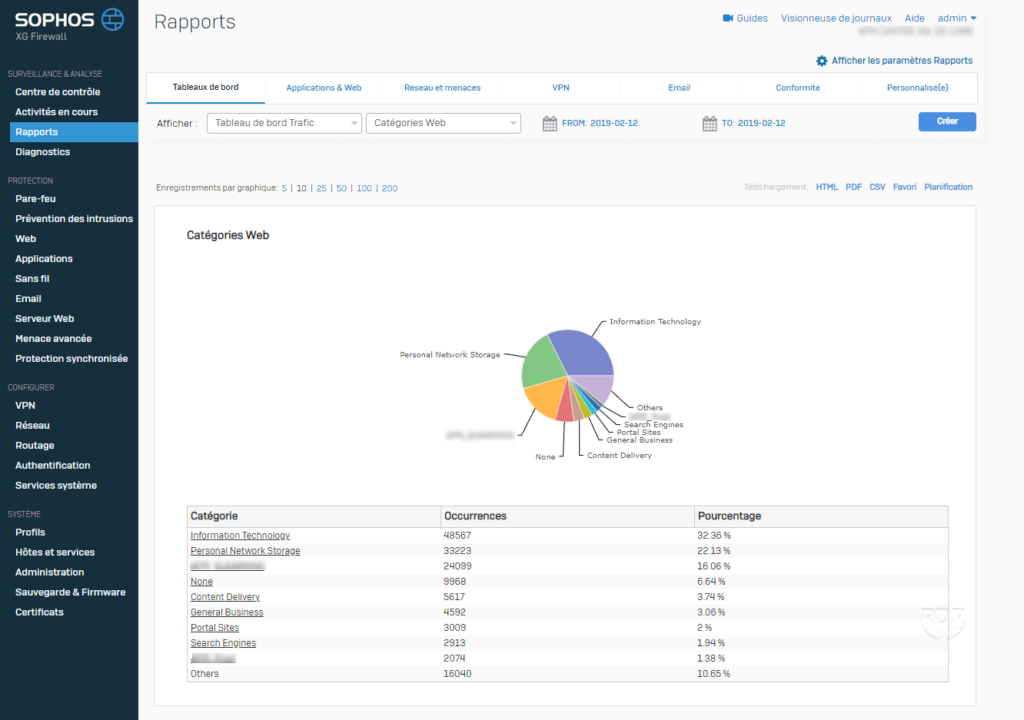Open the FROM date calendar icon
The width and height of the screenshot is (1024, 720).
pos(549,123)
